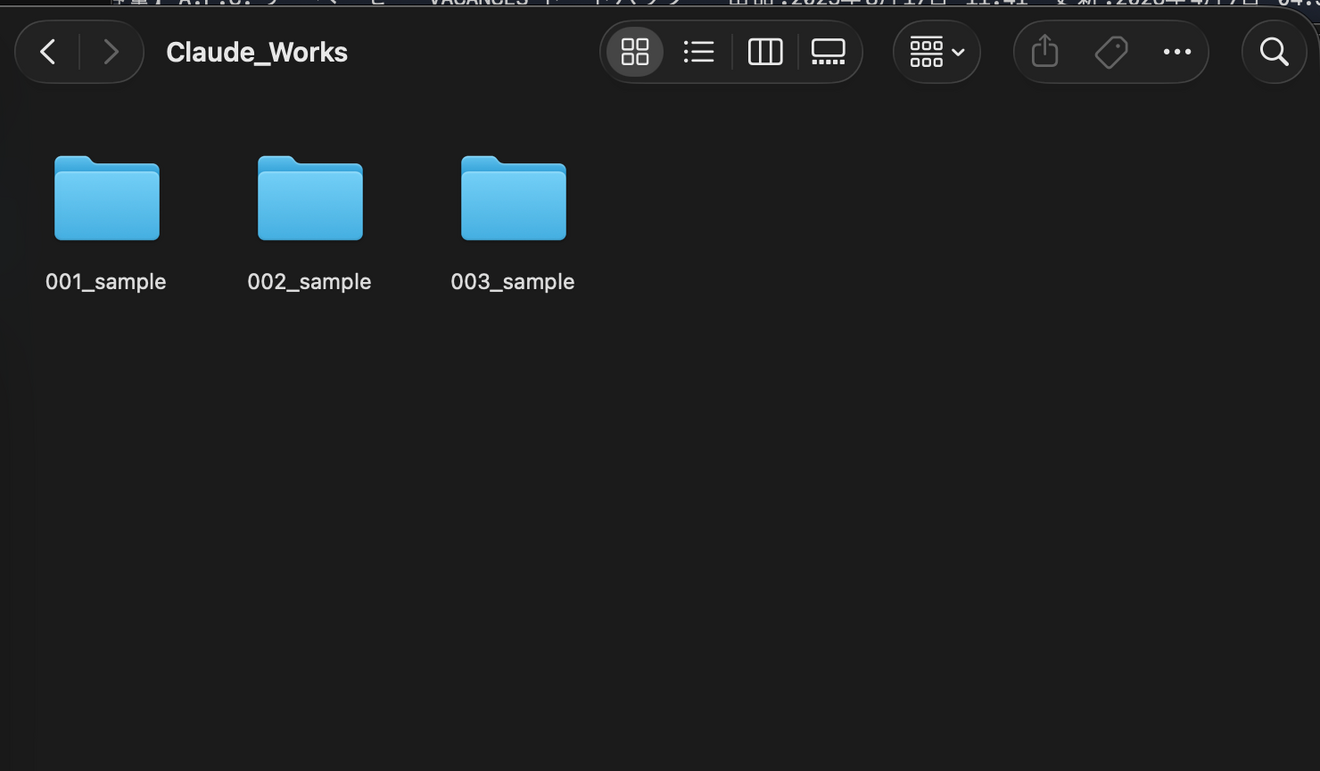Open the Tags icon to tag items
The image size is (1320, 771).
[x=1111, y=51]
